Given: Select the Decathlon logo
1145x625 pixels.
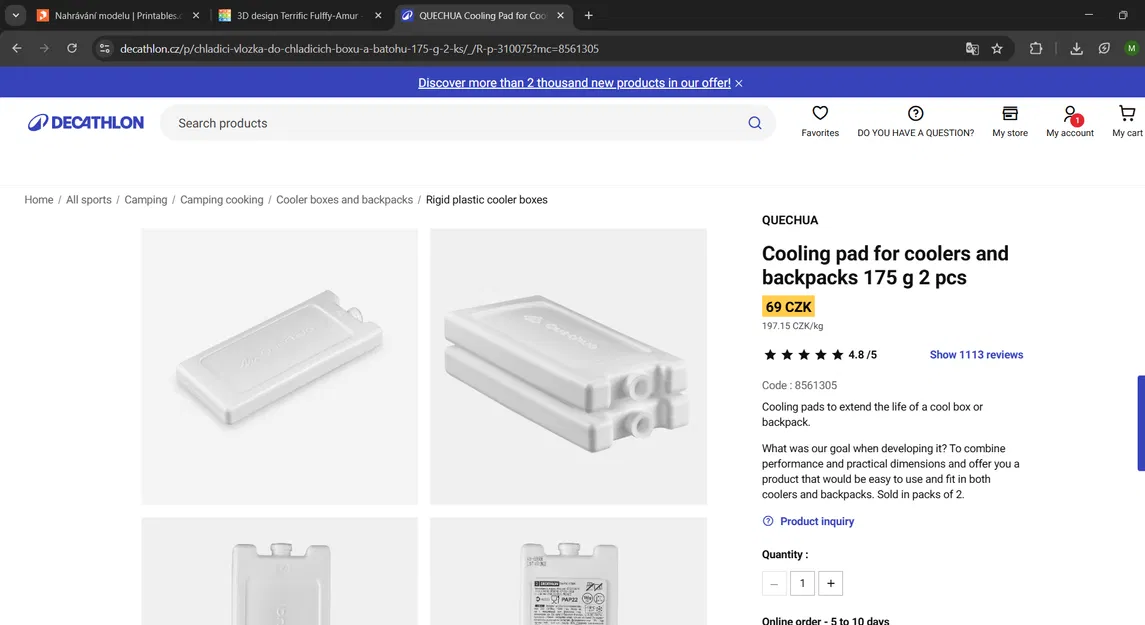Looking at the screenshot, I should (85, 121).
